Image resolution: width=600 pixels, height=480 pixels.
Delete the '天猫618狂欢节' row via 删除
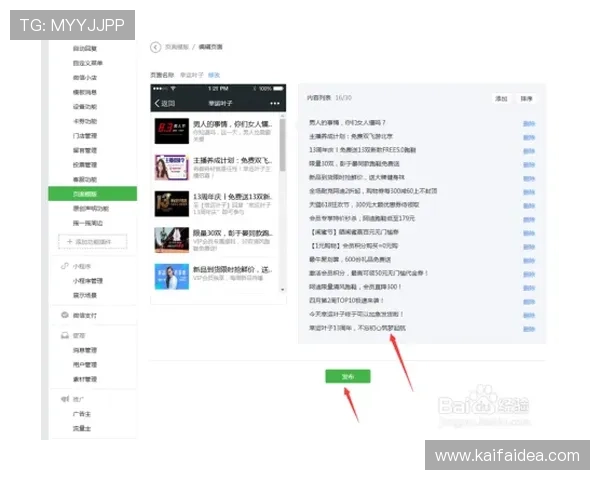point(529,206)
